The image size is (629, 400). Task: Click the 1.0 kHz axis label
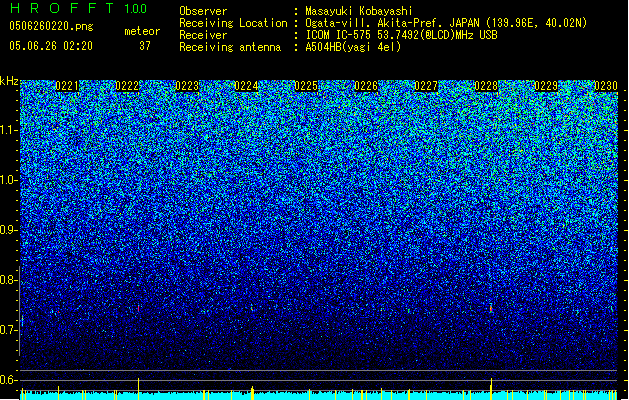(9, 180)
